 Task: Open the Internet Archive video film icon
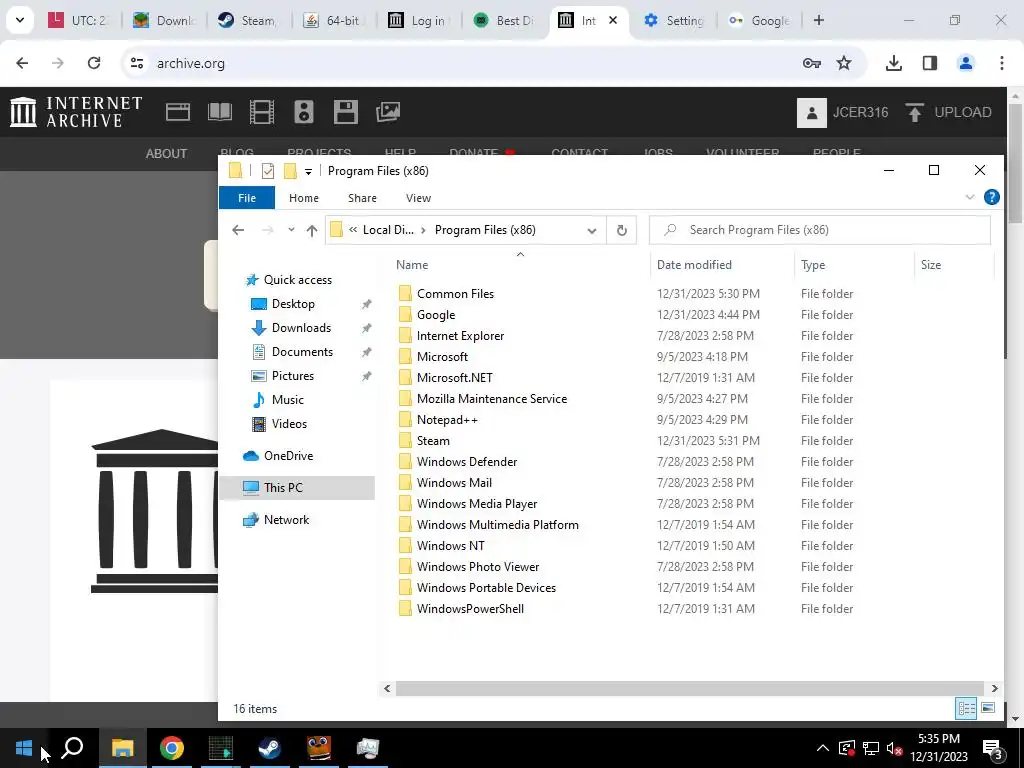262,112
